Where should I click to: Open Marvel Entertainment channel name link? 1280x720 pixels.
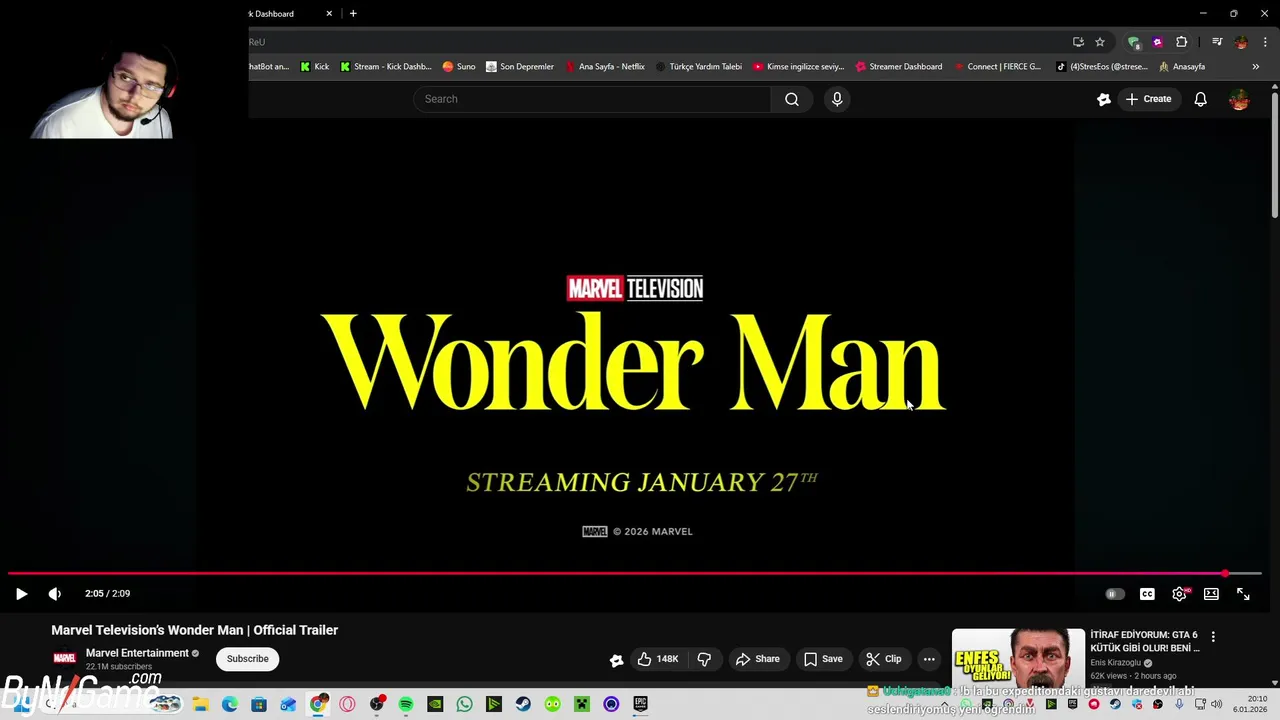point(137,653)
